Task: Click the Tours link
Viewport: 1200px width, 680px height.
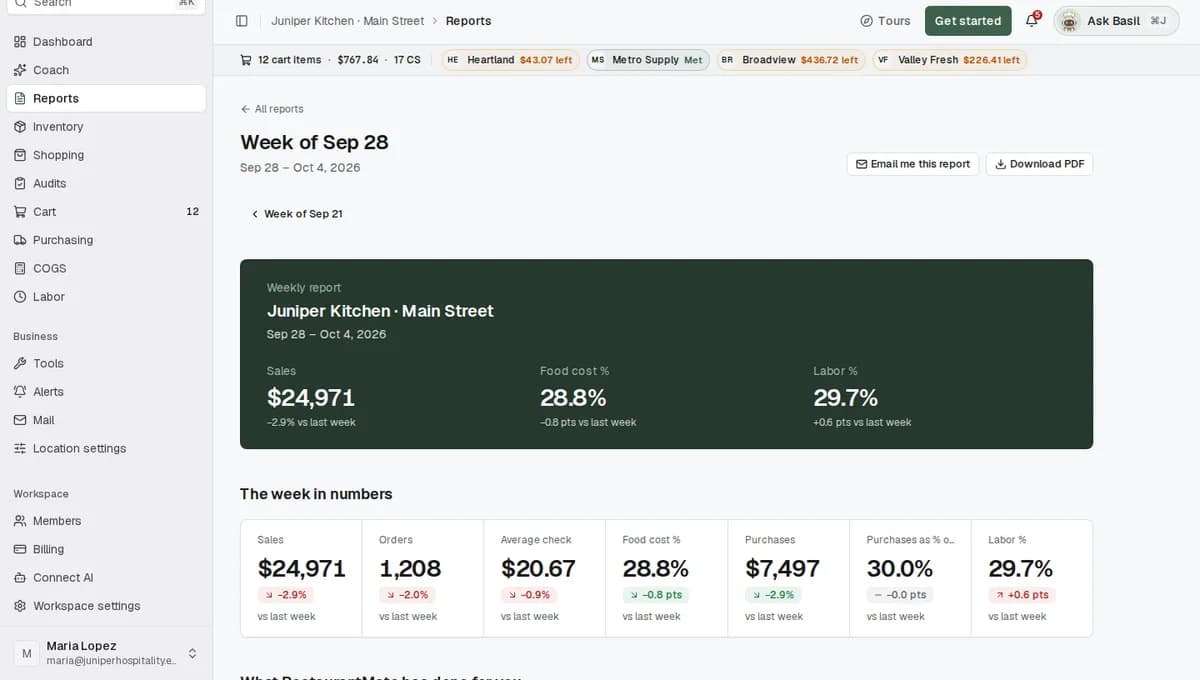Action: (x=885, y=21)
